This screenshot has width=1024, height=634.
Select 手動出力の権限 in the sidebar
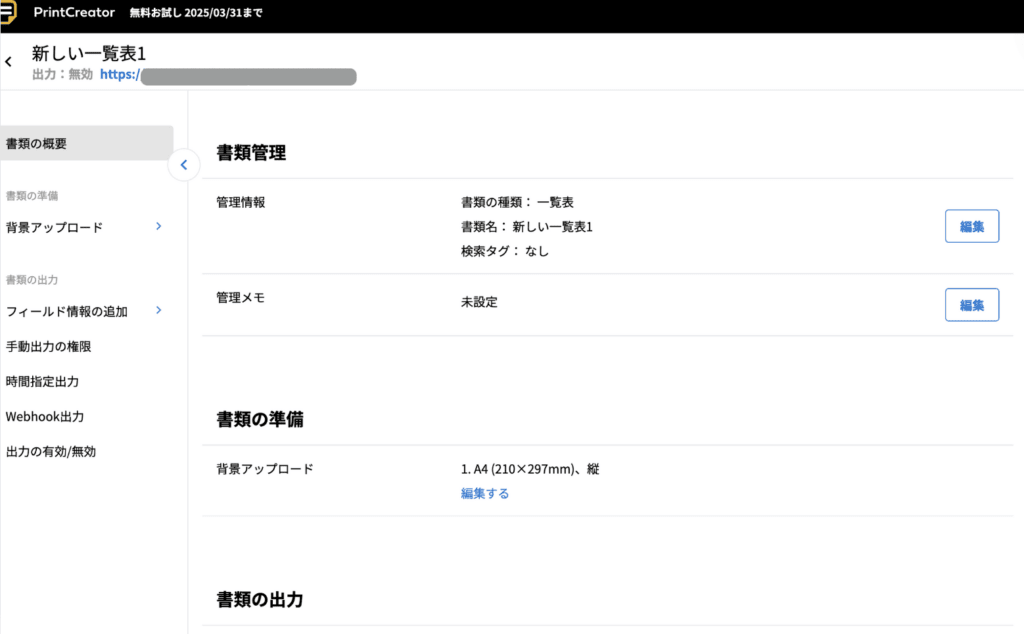[50, 346]
